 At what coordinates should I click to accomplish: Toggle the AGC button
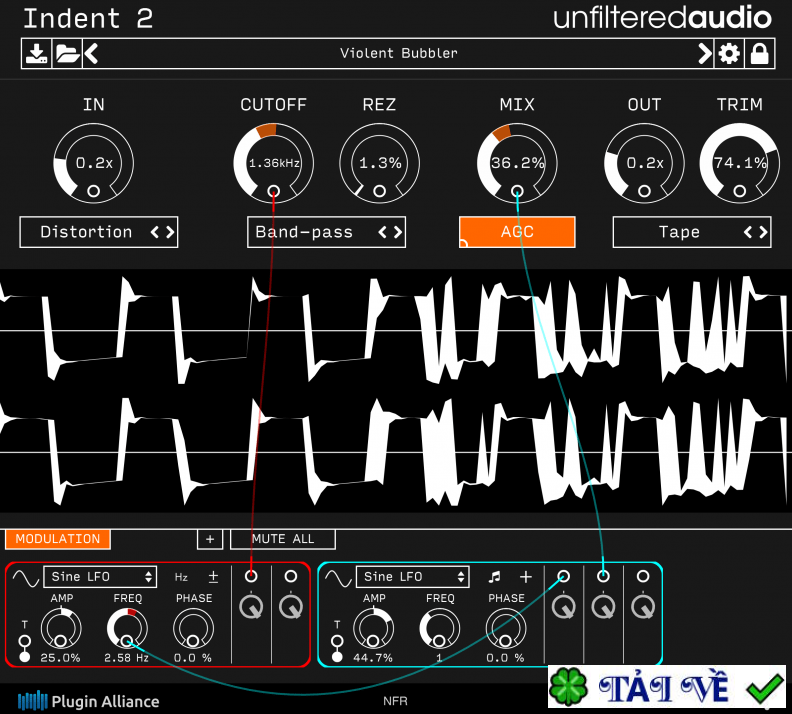517,232
